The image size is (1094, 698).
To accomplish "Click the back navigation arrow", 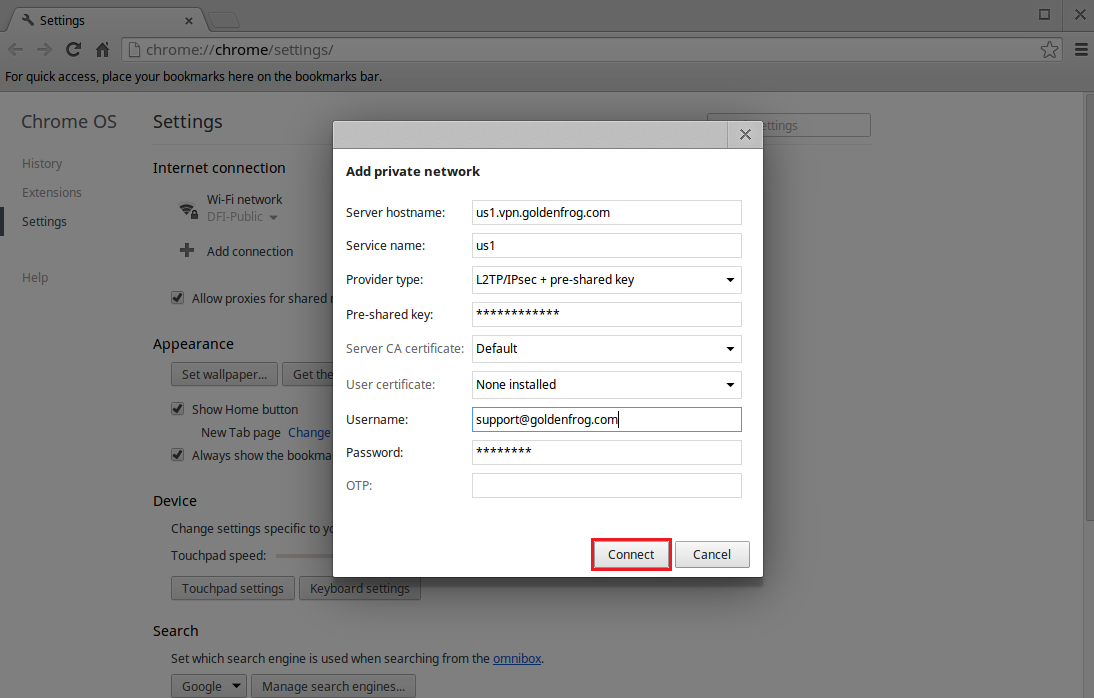I will click(x=16, y=48).
